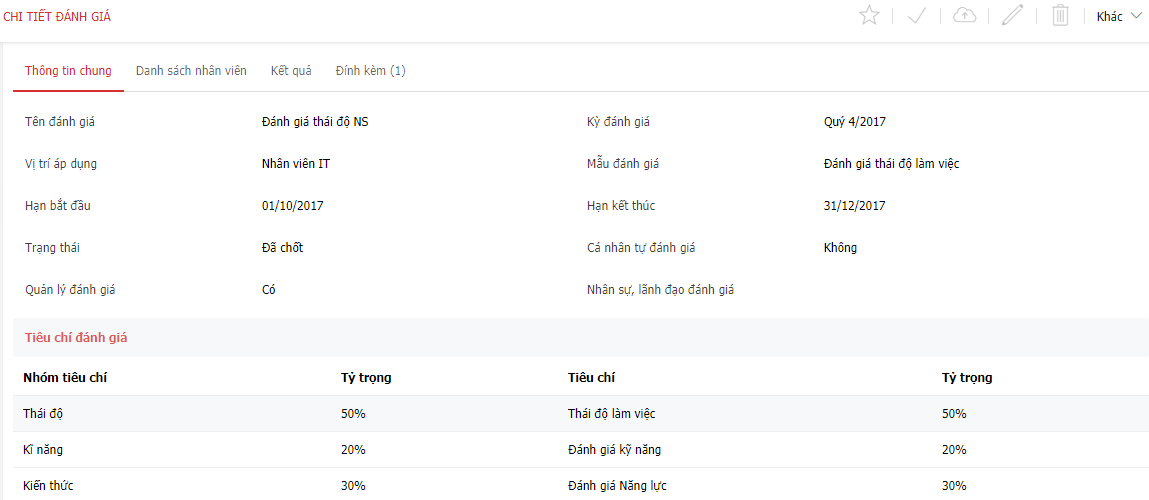Click the Tiêu chí đánh giá section header
This screenshot has height=500, width=1149.
pos(76,338)
